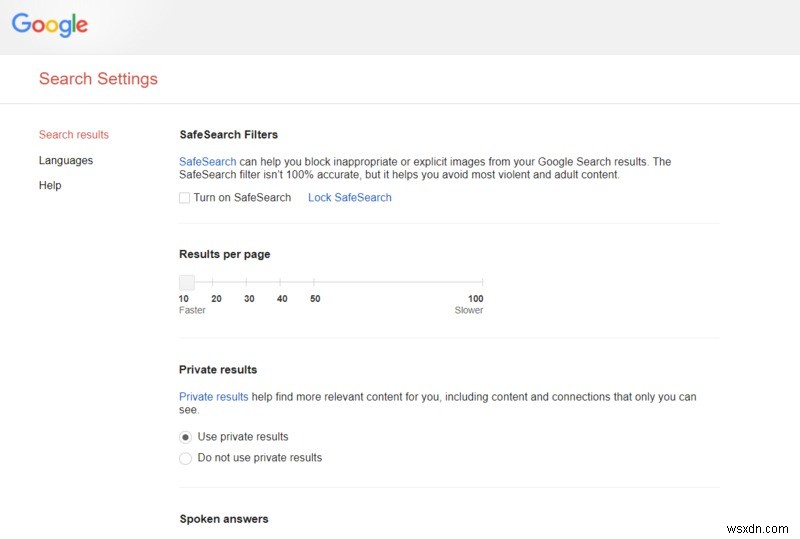Click the Search Settings page title
This screenshot has height=539, width=800.
[x=98, y=79]
